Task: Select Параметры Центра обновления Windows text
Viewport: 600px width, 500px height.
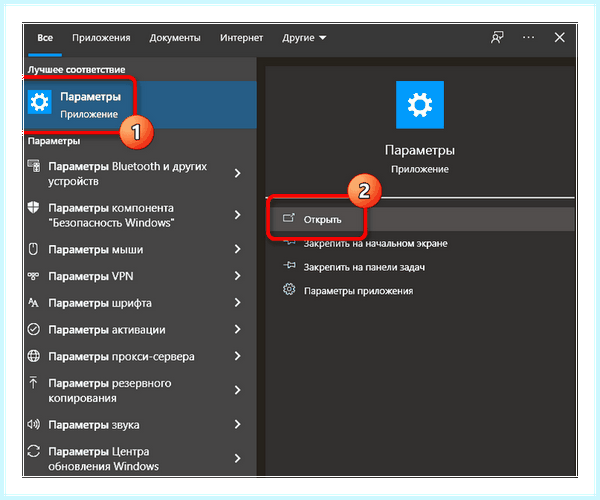Action: click(103, 459)
